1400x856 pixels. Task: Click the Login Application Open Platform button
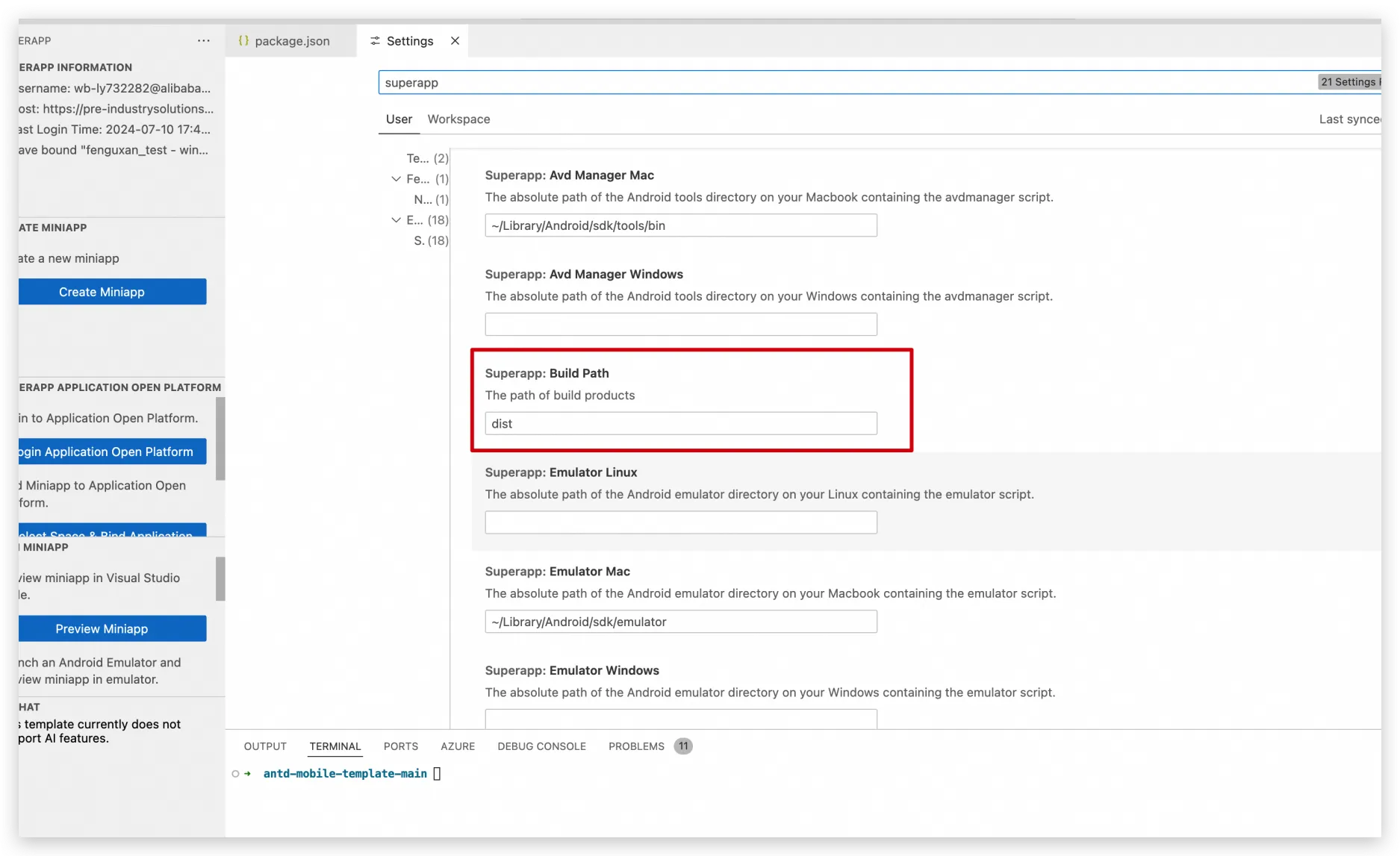click(112, 452)
